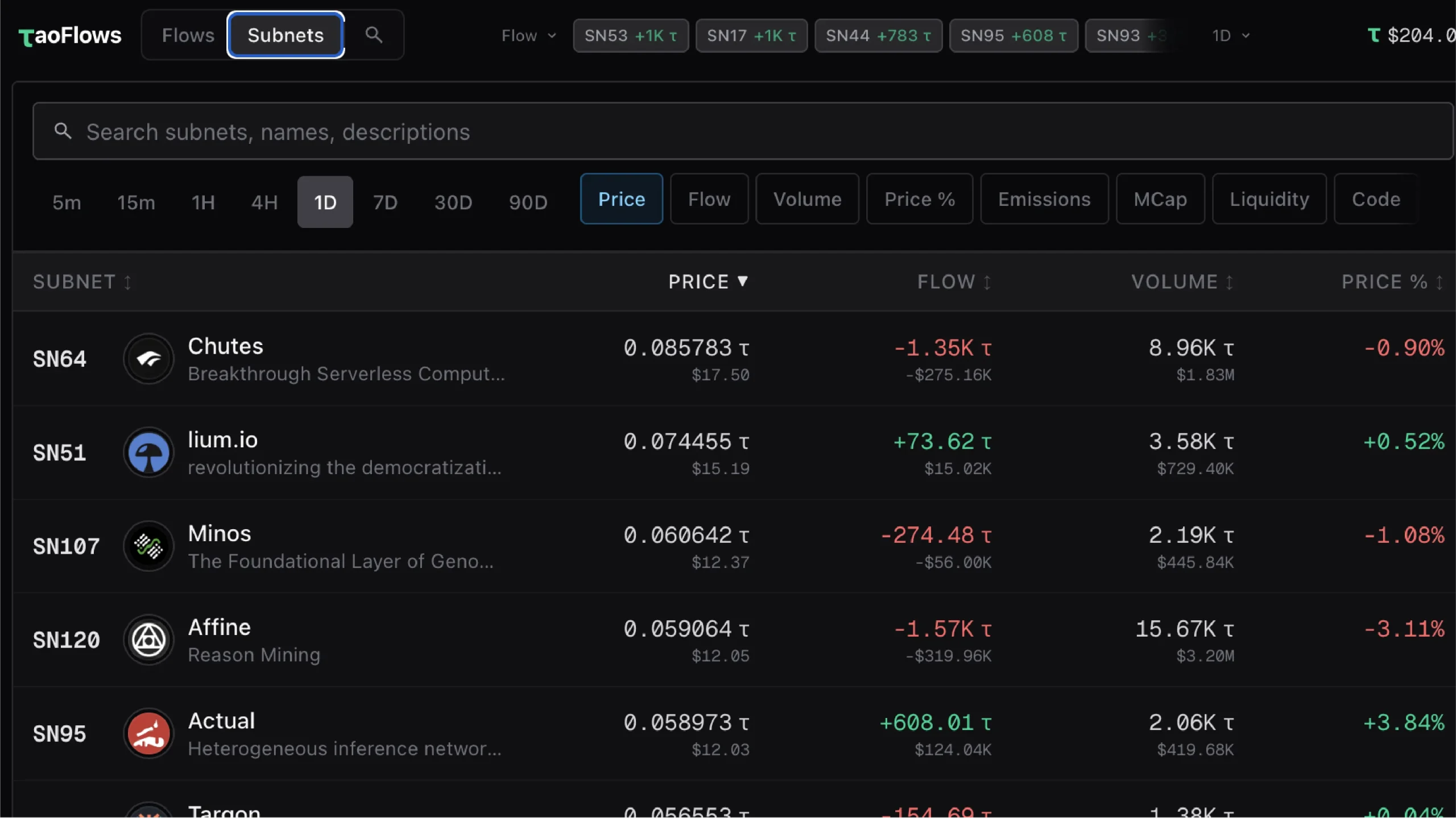This screenshot has width=1456, height=818.
Task: Toggle the Price % column filter button
Action: point(920,199)
